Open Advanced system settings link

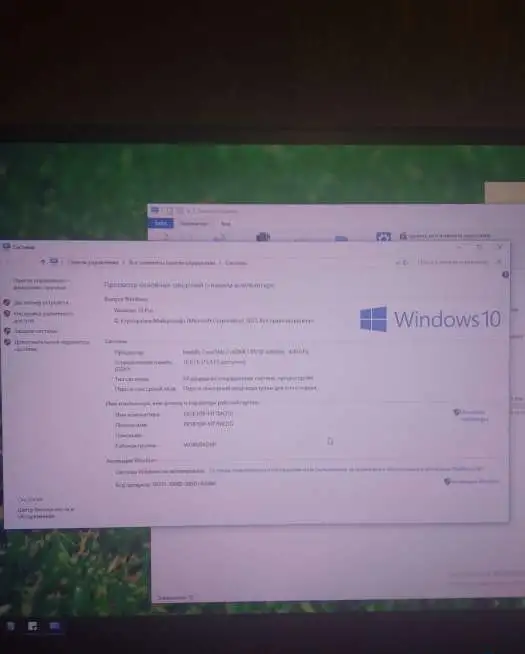click(x=51, y=345)
